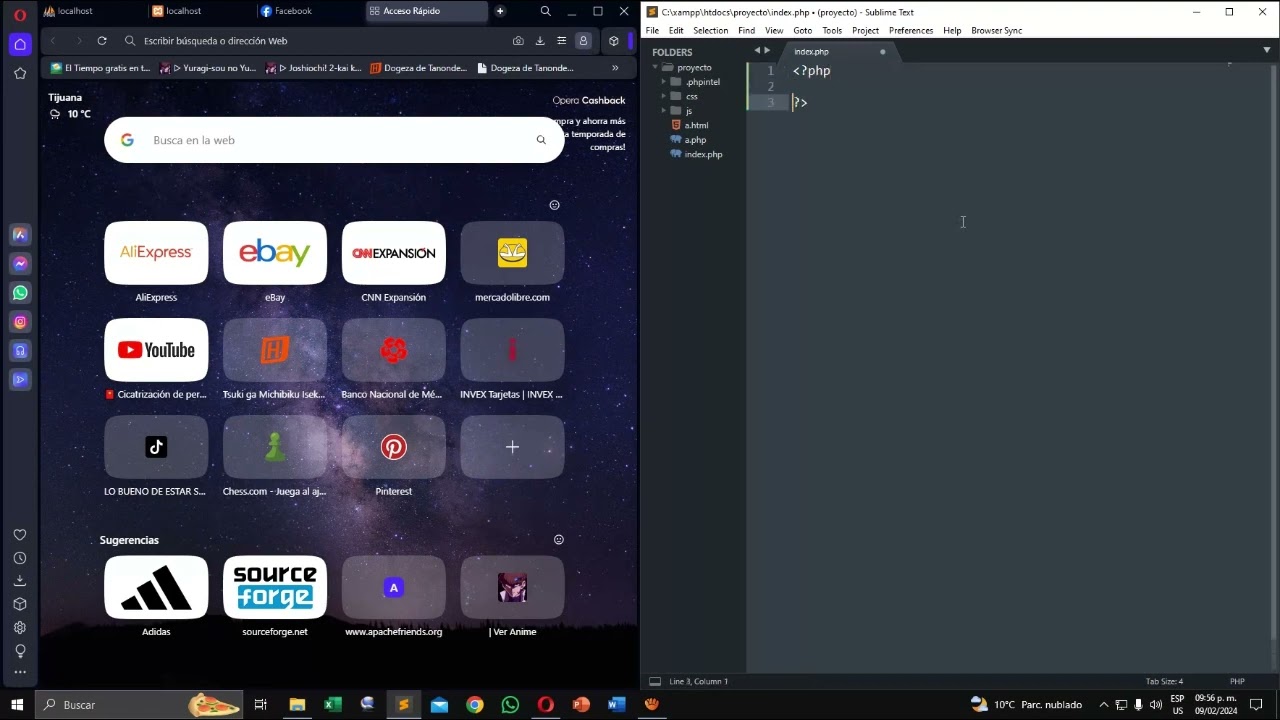Expand the js folder

click(x=664, y=111)
